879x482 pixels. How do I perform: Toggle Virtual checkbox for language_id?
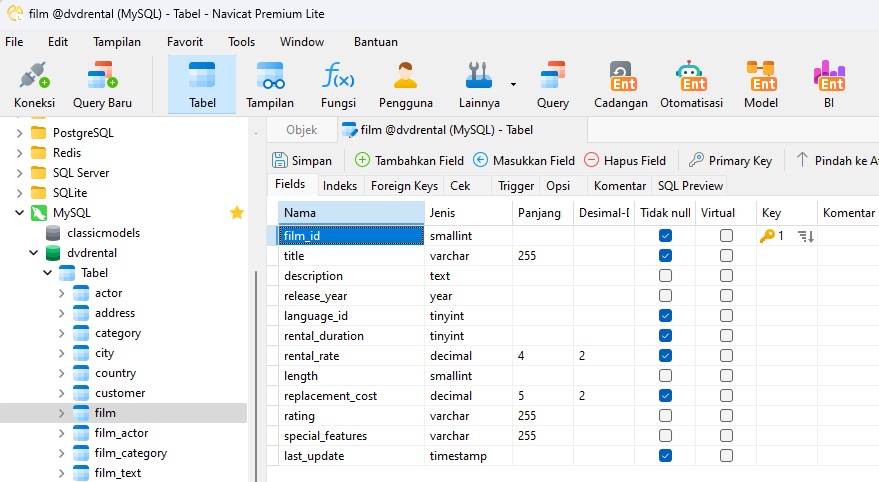pos(727,316)
